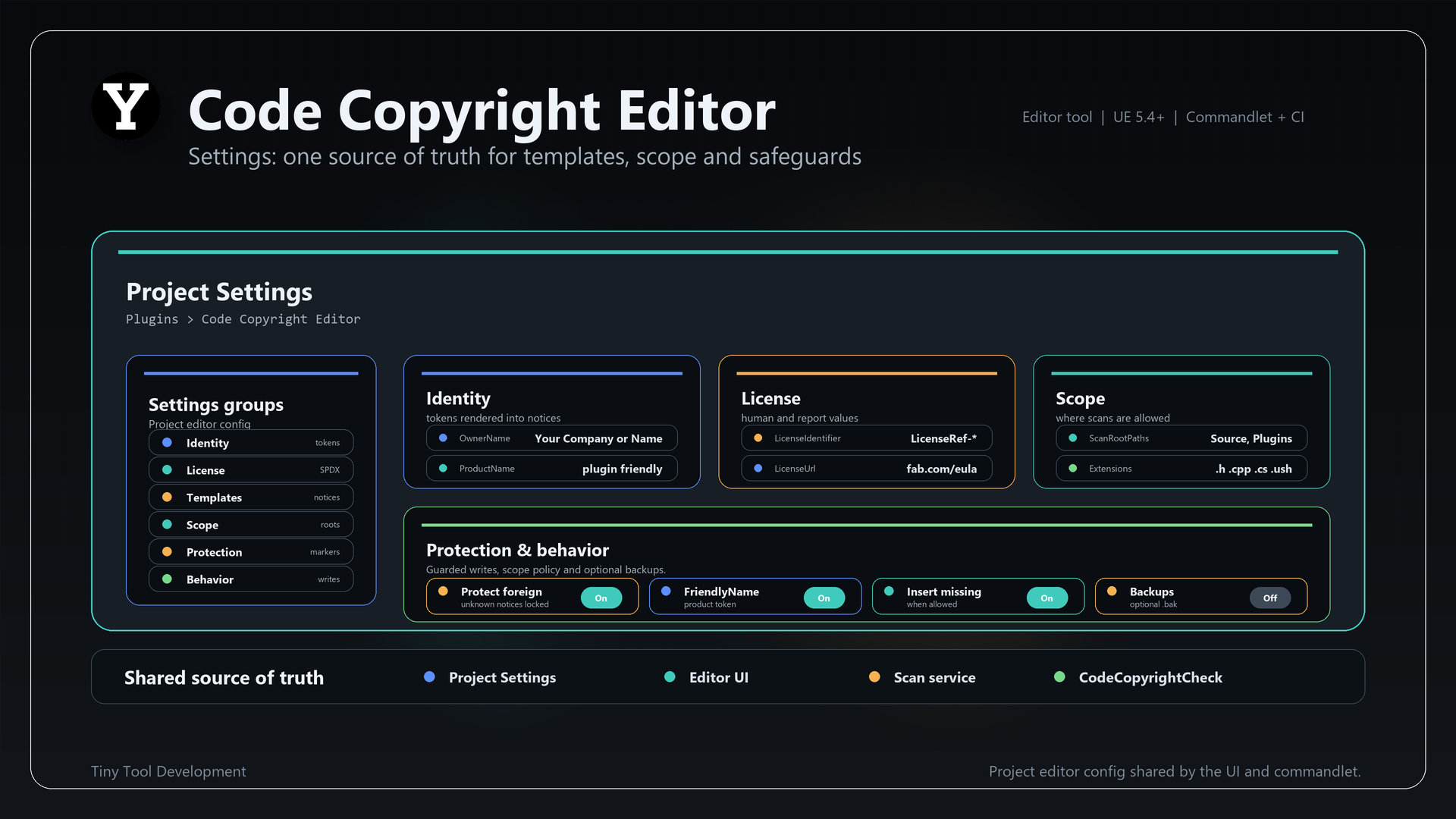Click the teal dot beside ProductName
Viewport: 1456px width, 819px height.
(x=443, y=468)
